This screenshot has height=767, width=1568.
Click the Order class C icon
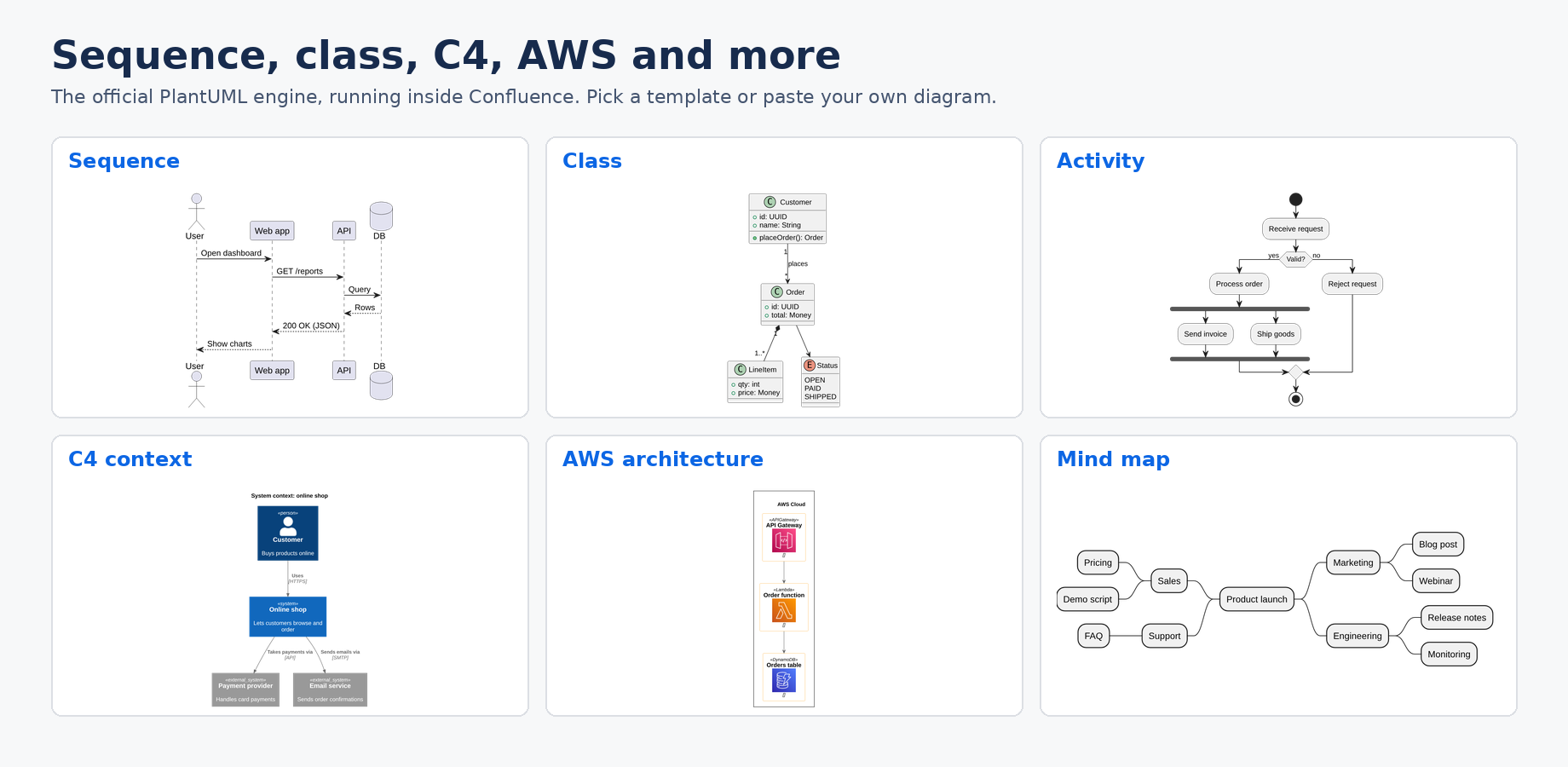tap(776, 291)
